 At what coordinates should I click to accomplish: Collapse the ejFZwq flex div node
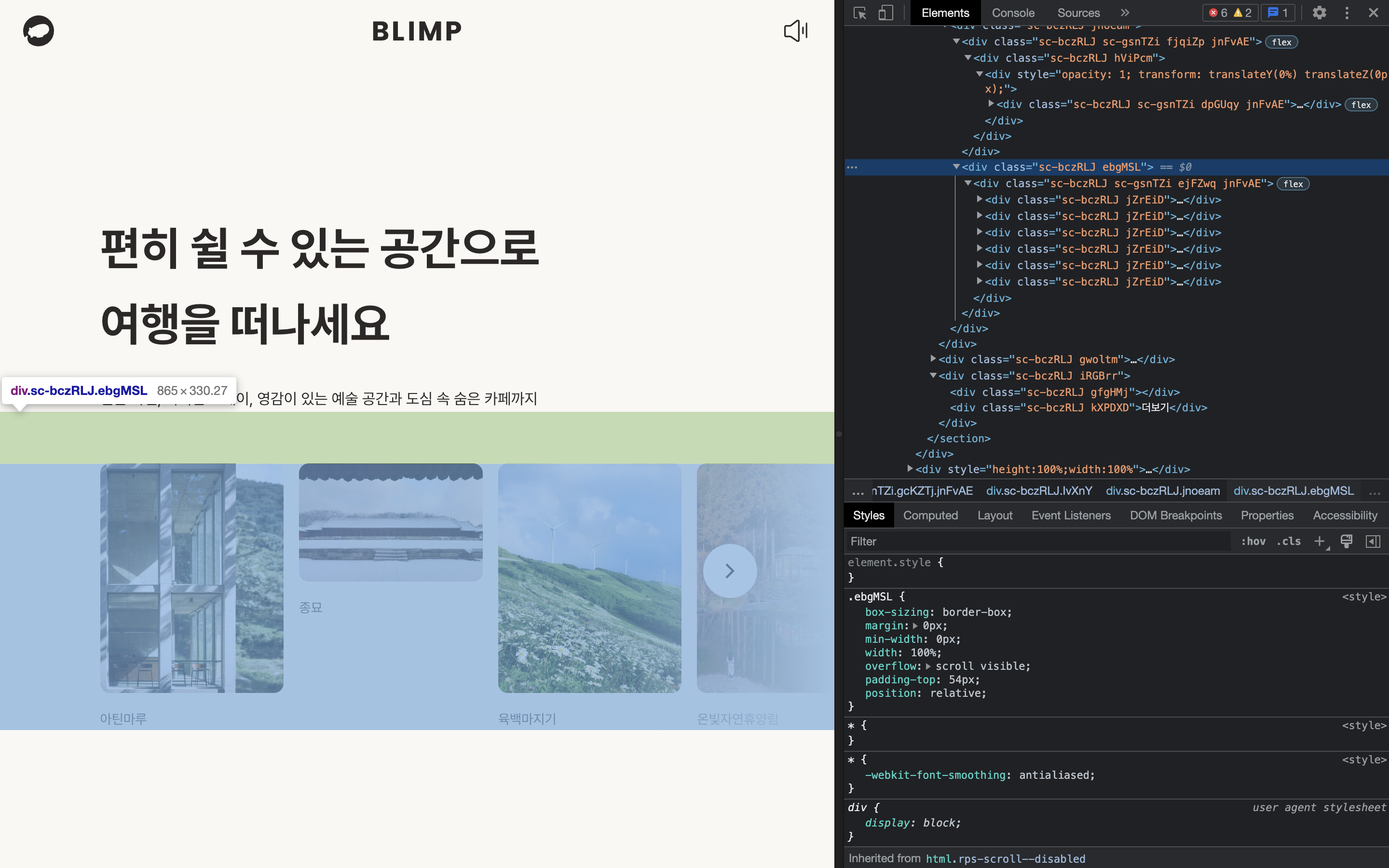(967, 183)
